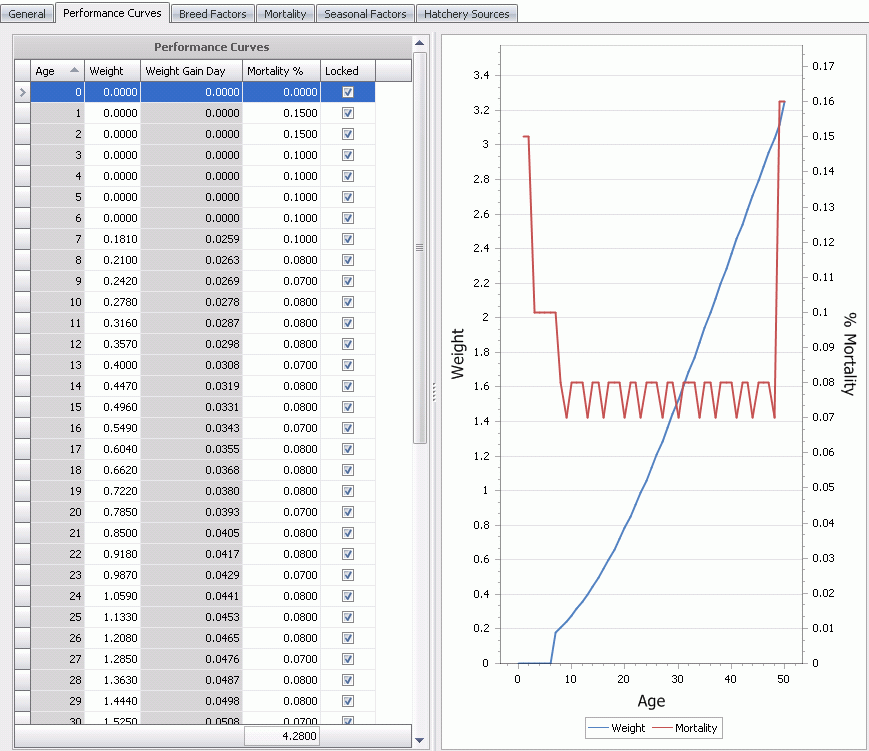Click the Weight legend entry in chart
Viewport: 869px width, 751px height.
tap(616, 728)
